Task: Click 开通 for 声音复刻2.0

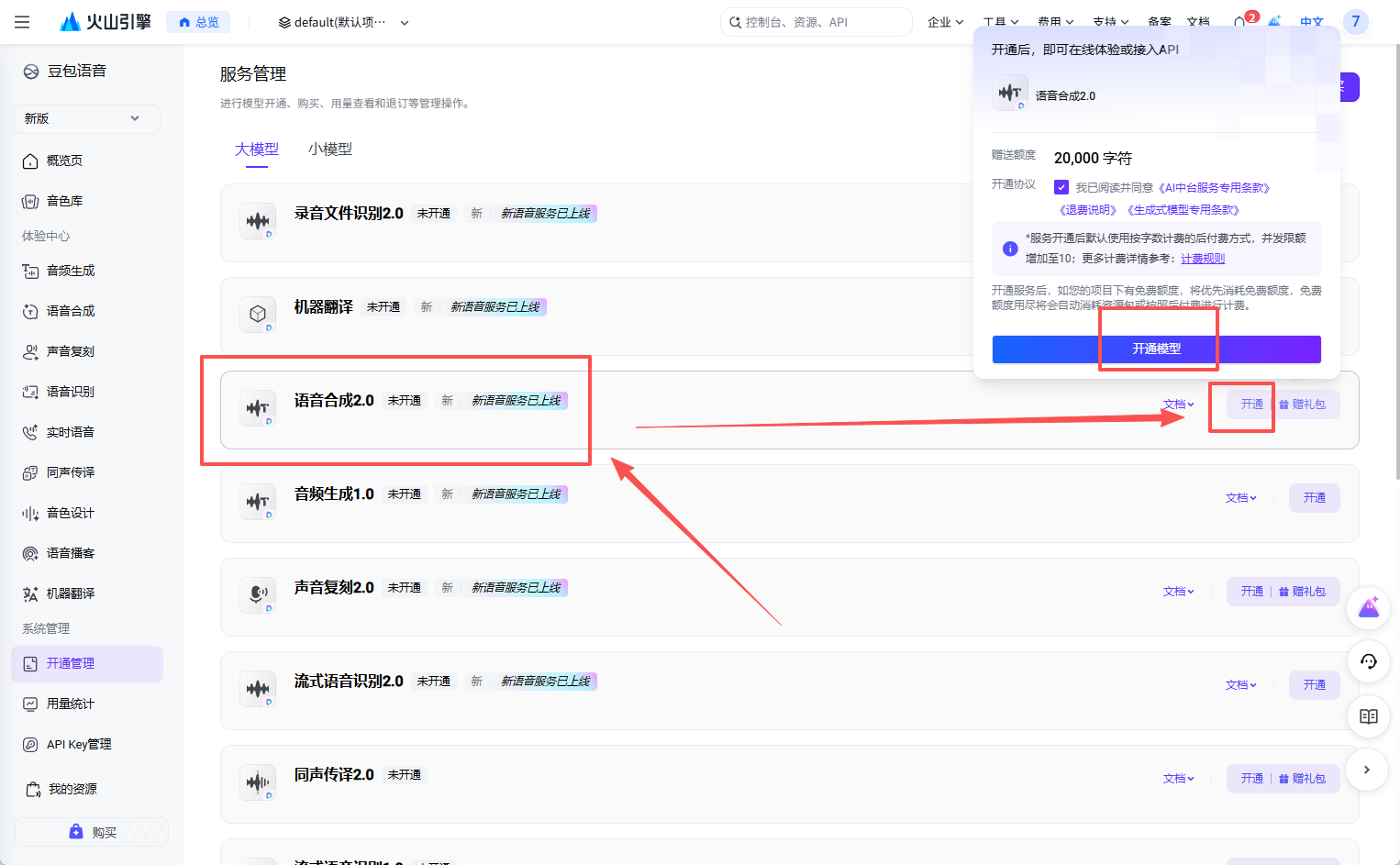Action: tap(1251, 592)
